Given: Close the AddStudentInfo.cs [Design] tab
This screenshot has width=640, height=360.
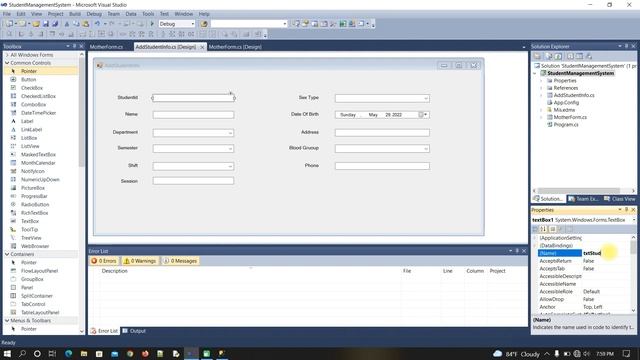Looking at the screenshot, I should point(202,47).
